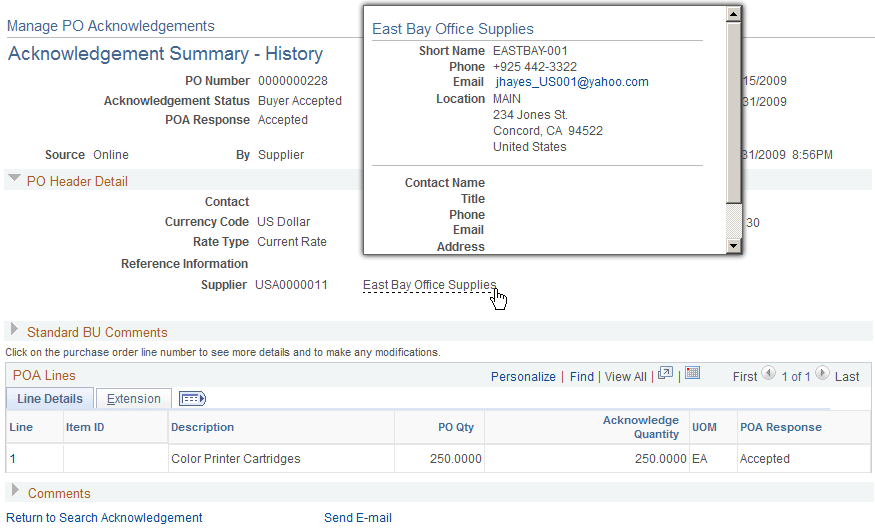Show previous row arrow in POA Lines
This screenshot has height=529, width=875.
pos(768,373)
